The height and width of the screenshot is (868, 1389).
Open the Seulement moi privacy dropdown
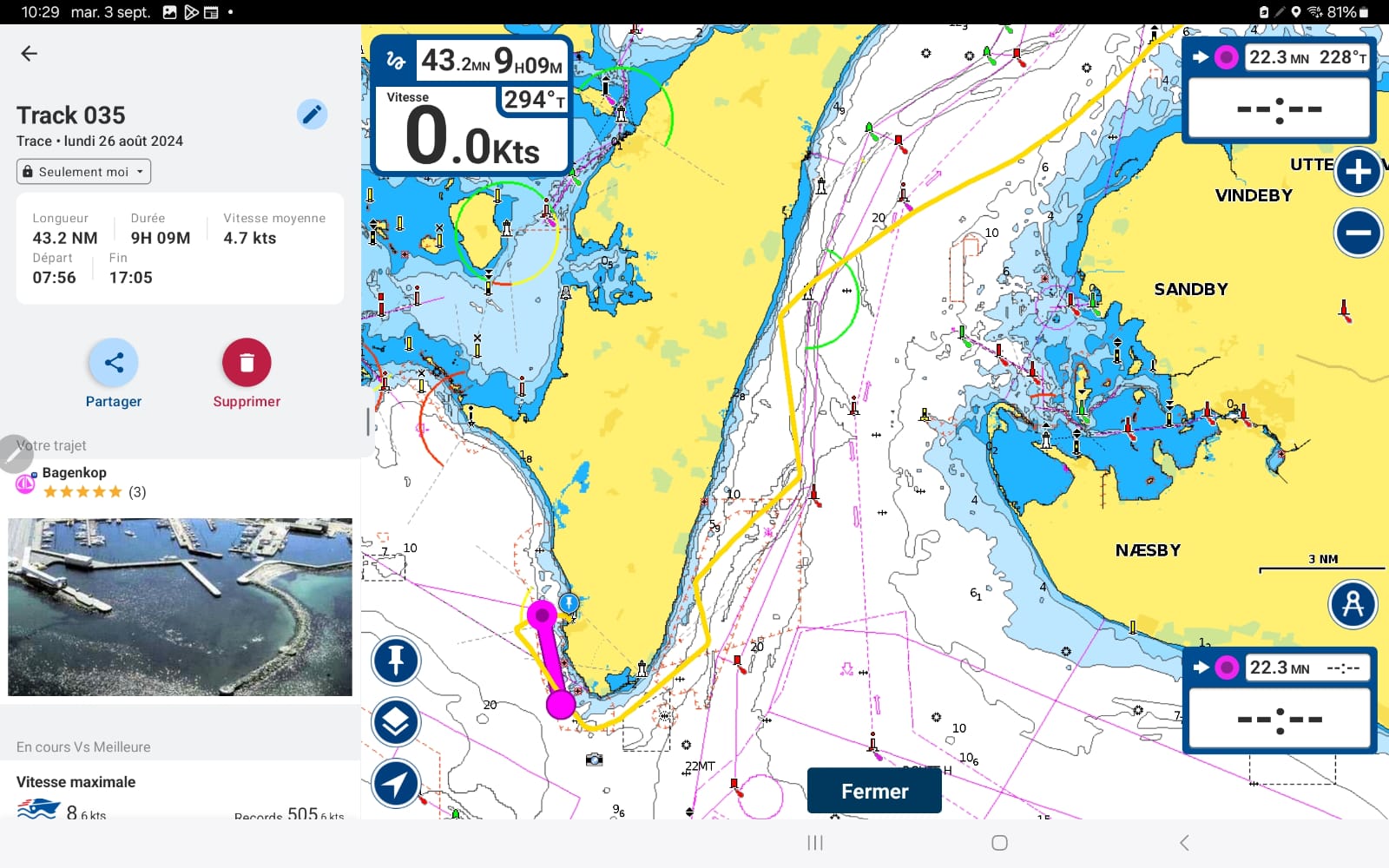pos(83,172)
